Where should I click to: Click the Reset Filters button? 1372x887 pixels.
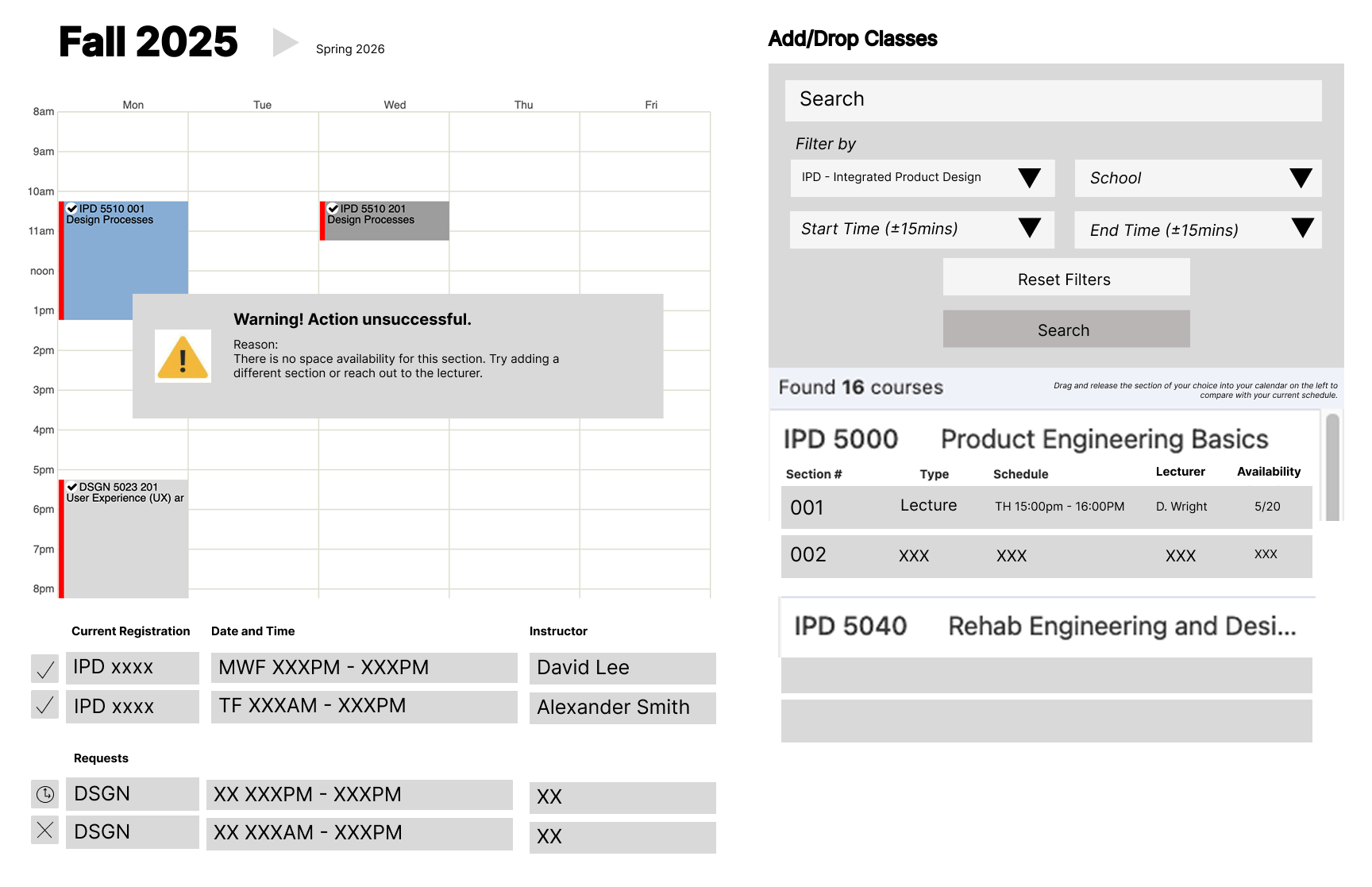[1066, 278]
